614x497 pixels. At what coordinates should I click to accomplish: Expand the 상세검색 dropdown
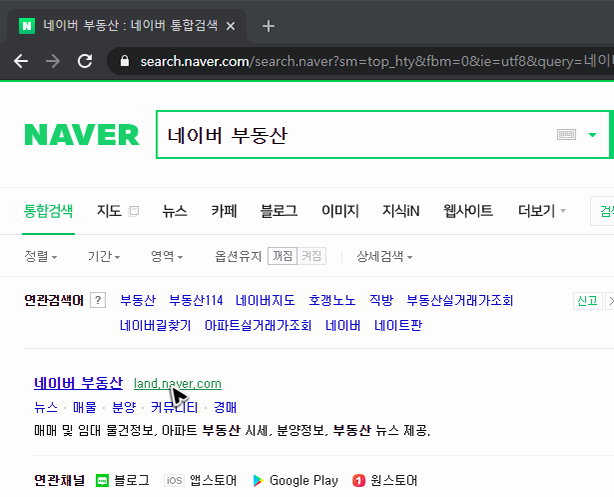click(384, 257)
